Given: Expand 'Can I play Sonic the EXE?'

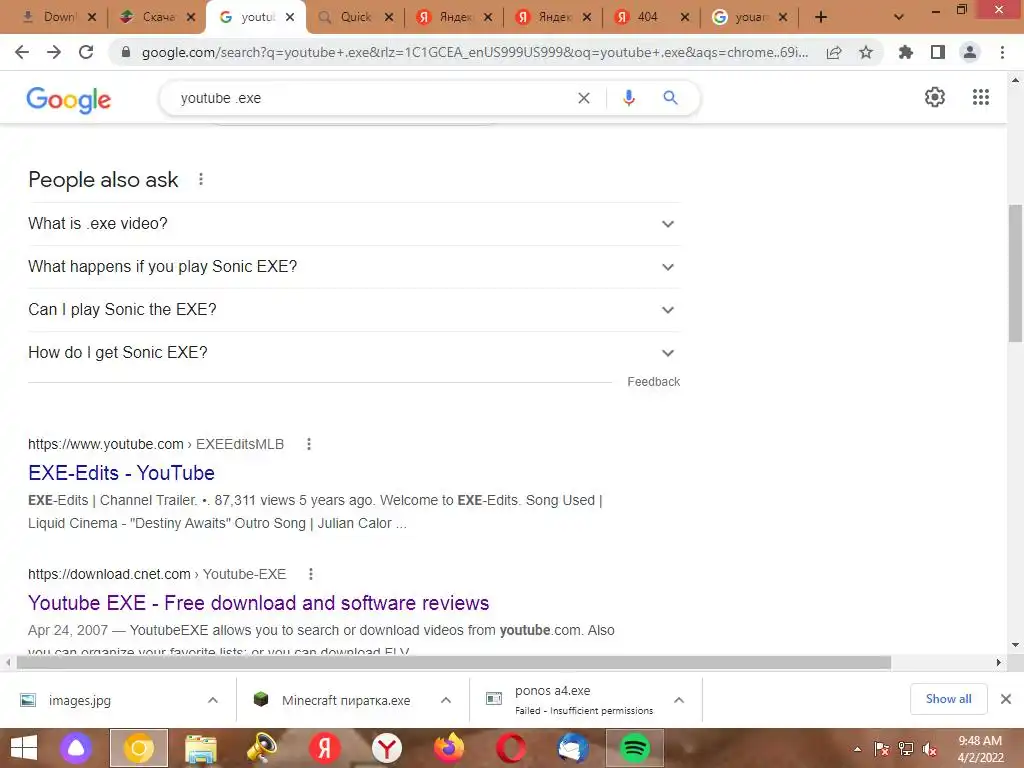Looking at the screenshot, I should (x=354, y=310).
